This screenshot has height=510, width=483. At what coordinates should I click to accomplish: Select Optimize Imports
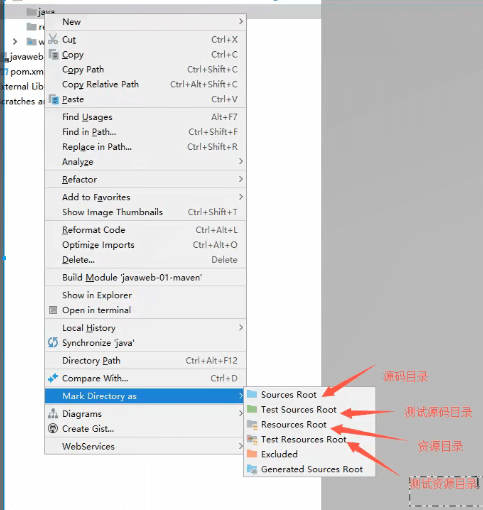pos(145,245)
